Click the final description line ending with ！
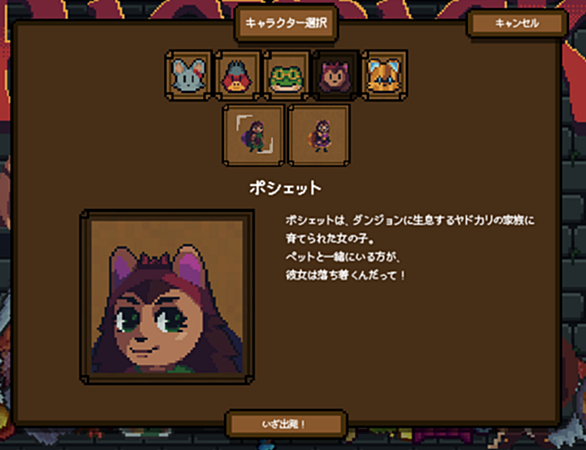This screenshot has height=450, width=586. click(345, 275)
